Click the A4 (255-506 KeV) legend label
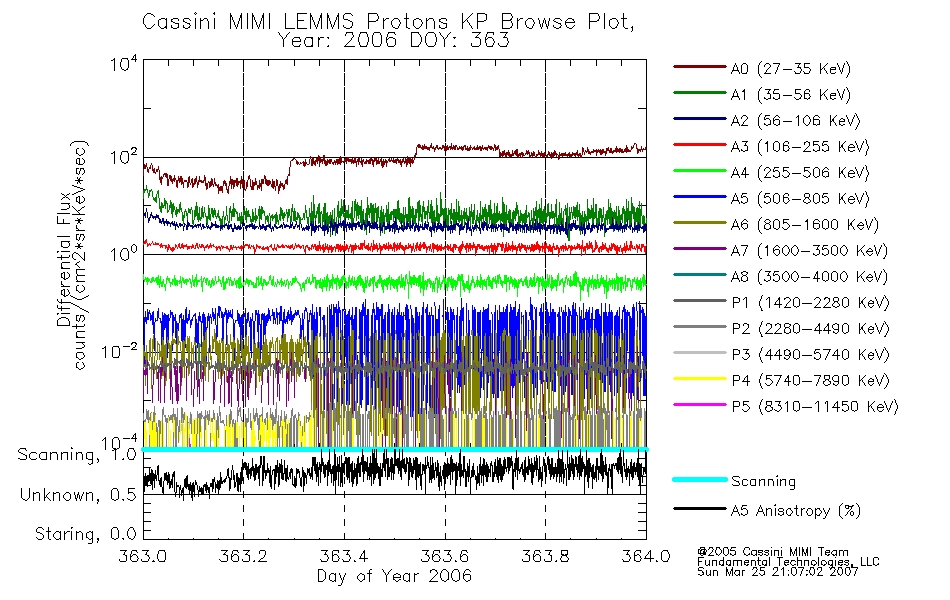The image size is (950, 600). pos(800,173)
